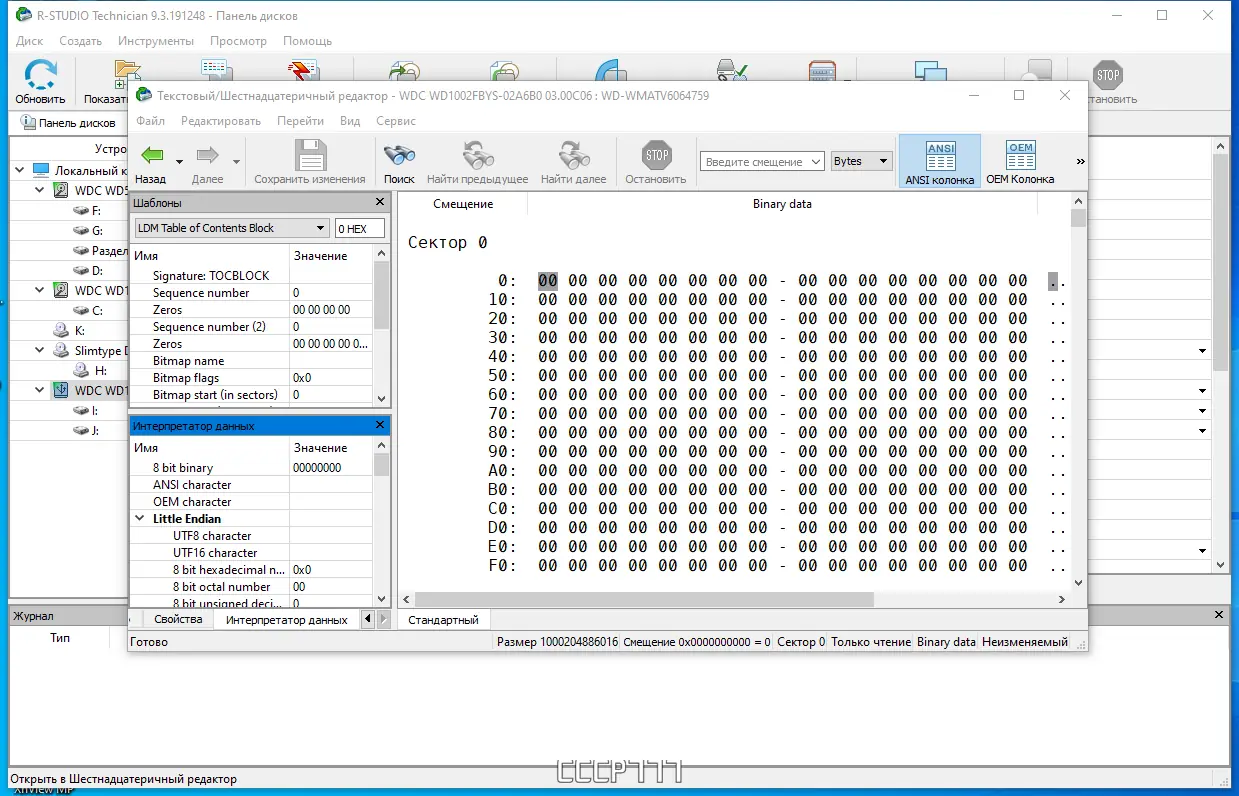The height and width of the screenshot is (796, 1239).
Task: Click Шаблоны panel vertical scrollbar thumb
Action: coord(381,297)
